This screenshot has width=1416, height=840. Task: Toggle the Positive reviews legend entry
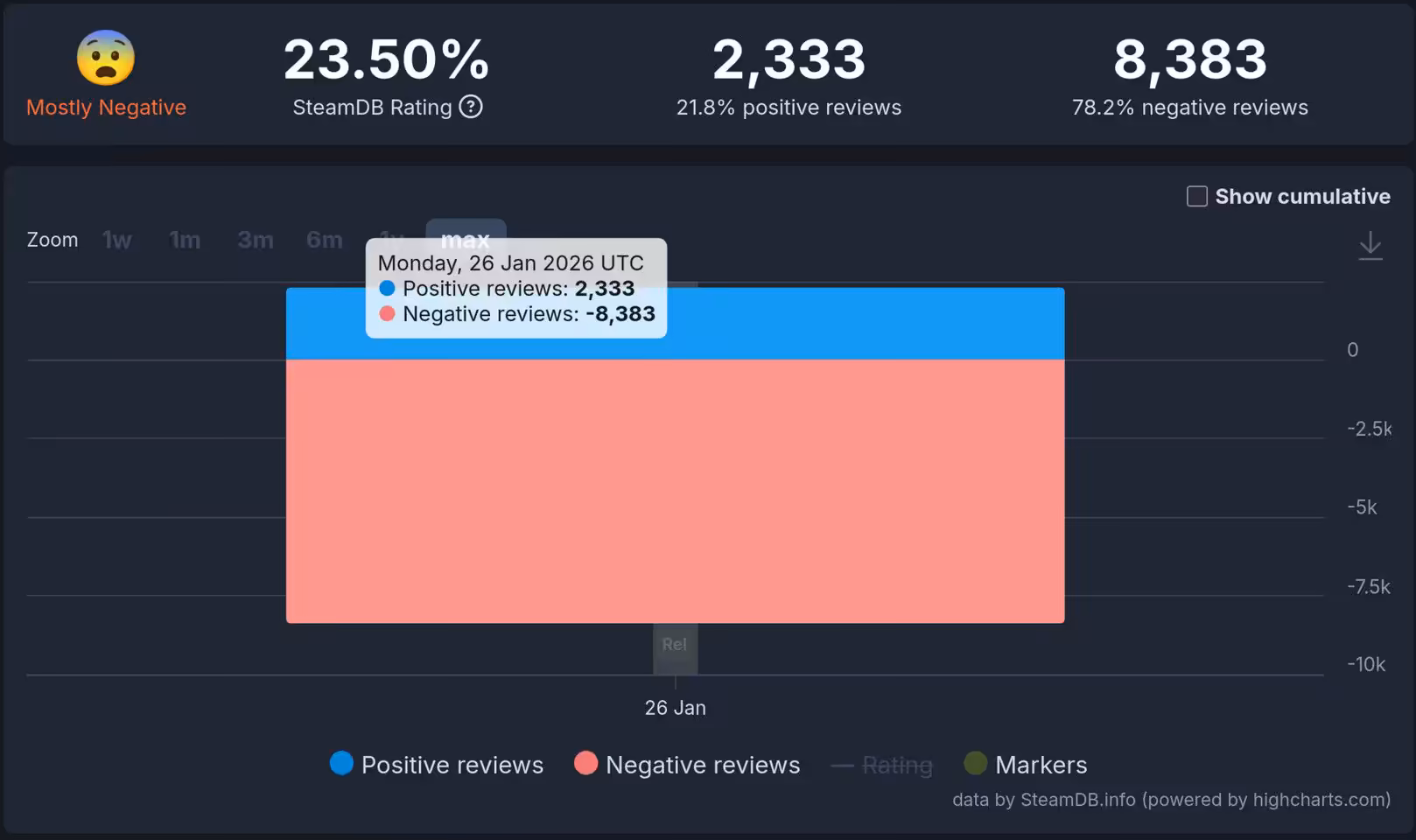tap(451, 764)
